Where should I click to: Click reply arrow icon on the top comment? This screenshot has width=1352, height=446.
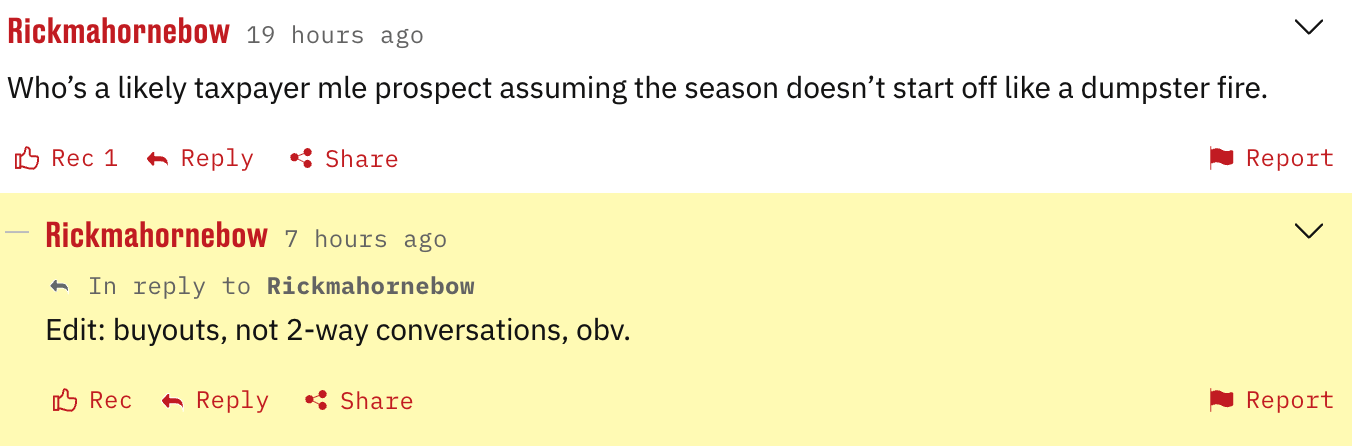coord(157,159)
